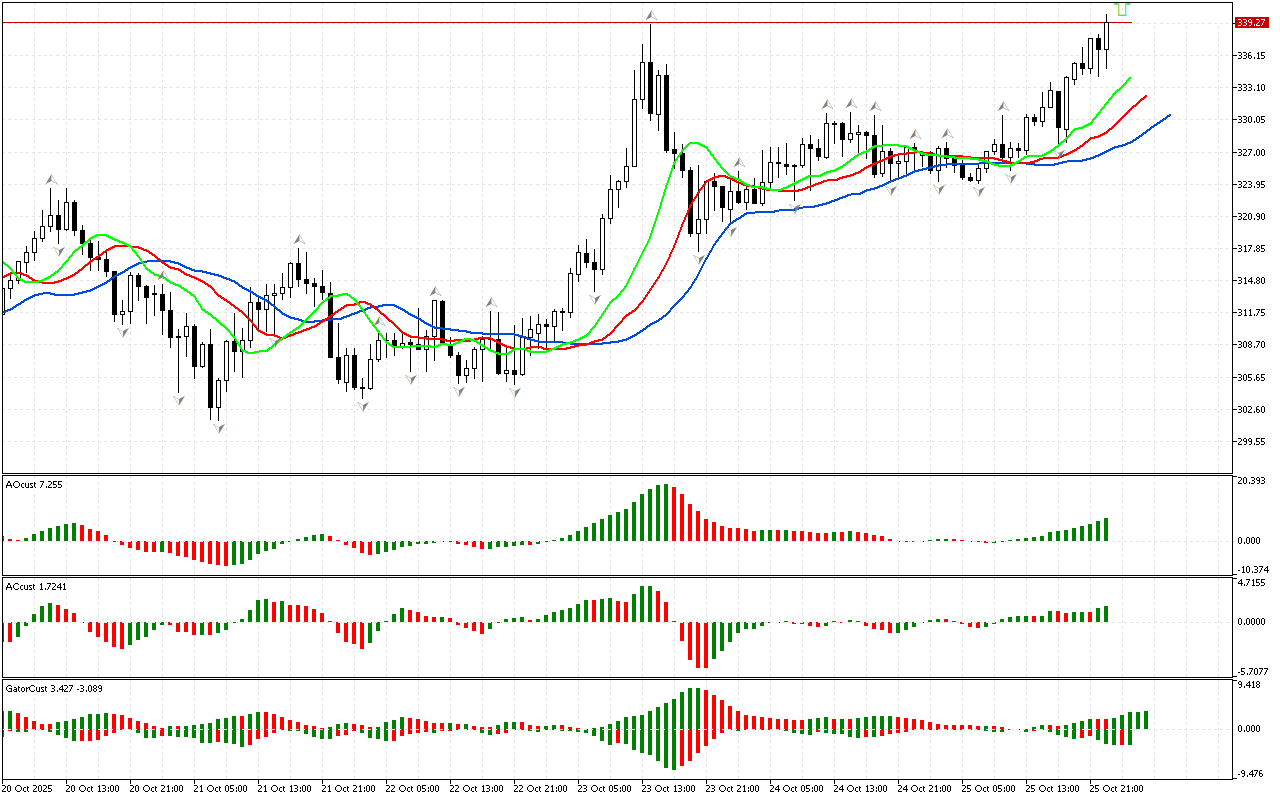The height and width of the screenshot is (800, 1280).
Task: Click the 20 Oct 2025 date label
Action: click(x=29, y=789)
